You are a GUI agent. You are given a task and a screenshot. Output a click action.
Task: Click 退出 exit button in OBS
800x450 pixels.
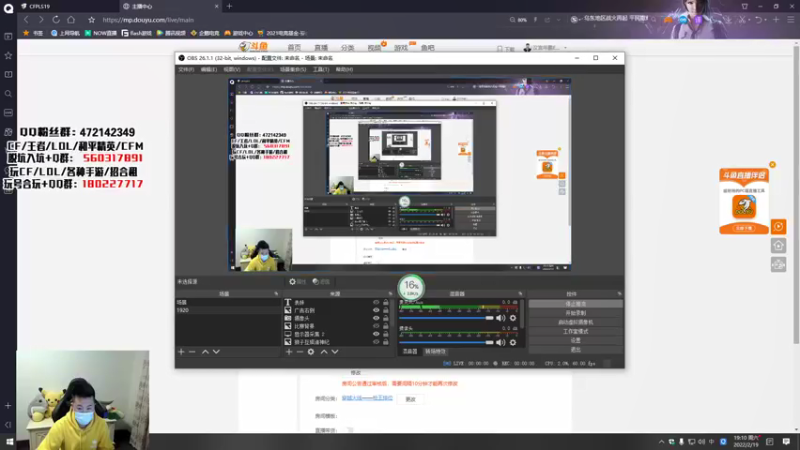click(576, 349)
